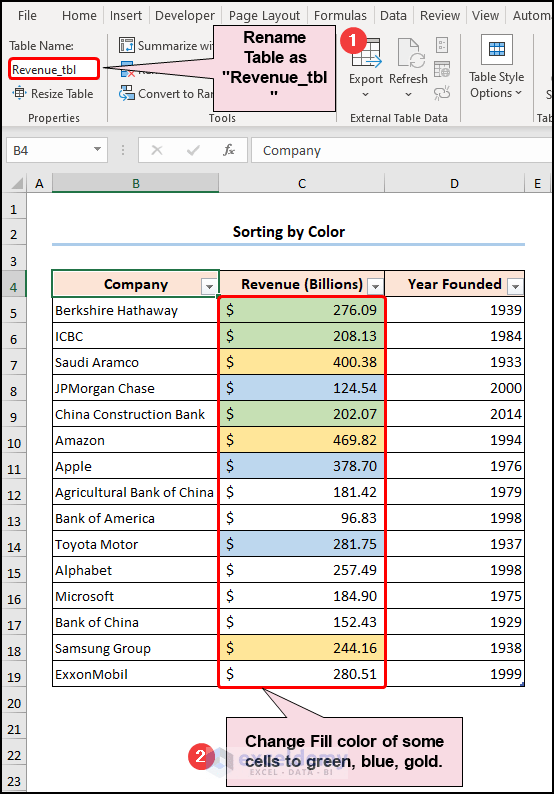
Task: Select Agricultural Bank of China cell
Action: tap(135, 492)
